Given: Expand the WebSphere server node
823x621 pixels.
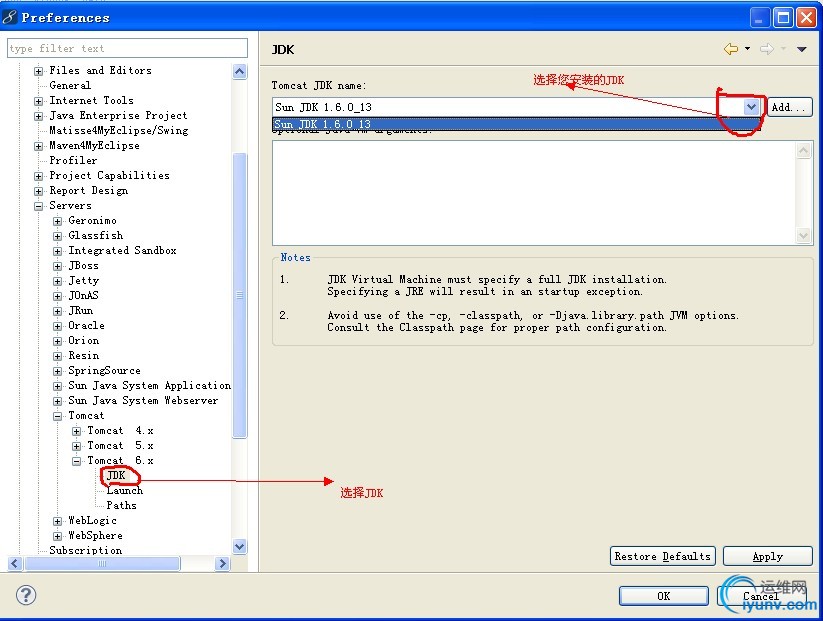Looking at the screenshot, I should [x=57, y=536].
